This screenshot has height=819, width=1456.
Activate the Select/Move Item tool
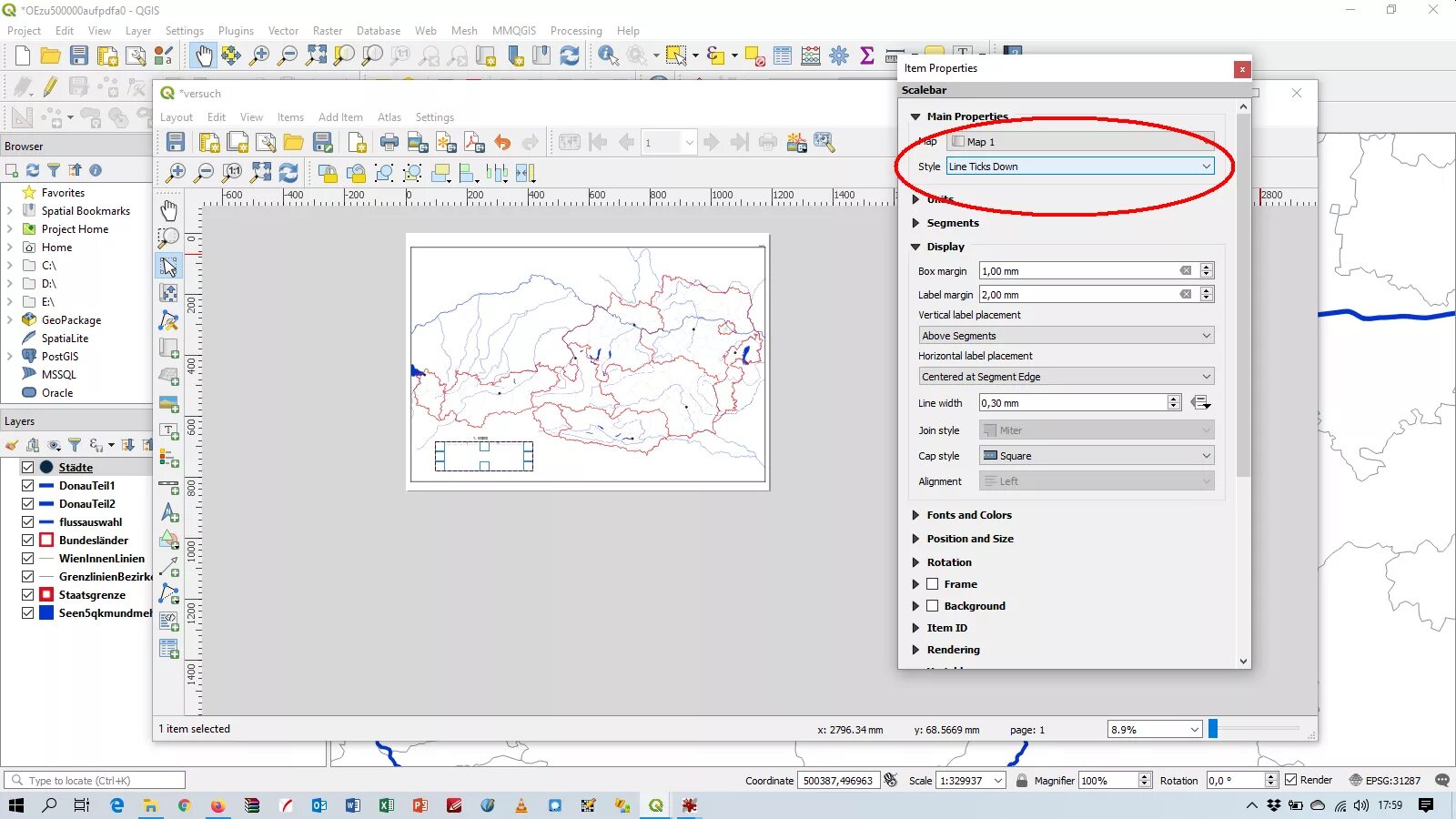pyautogui.click(x=169, y=266)
